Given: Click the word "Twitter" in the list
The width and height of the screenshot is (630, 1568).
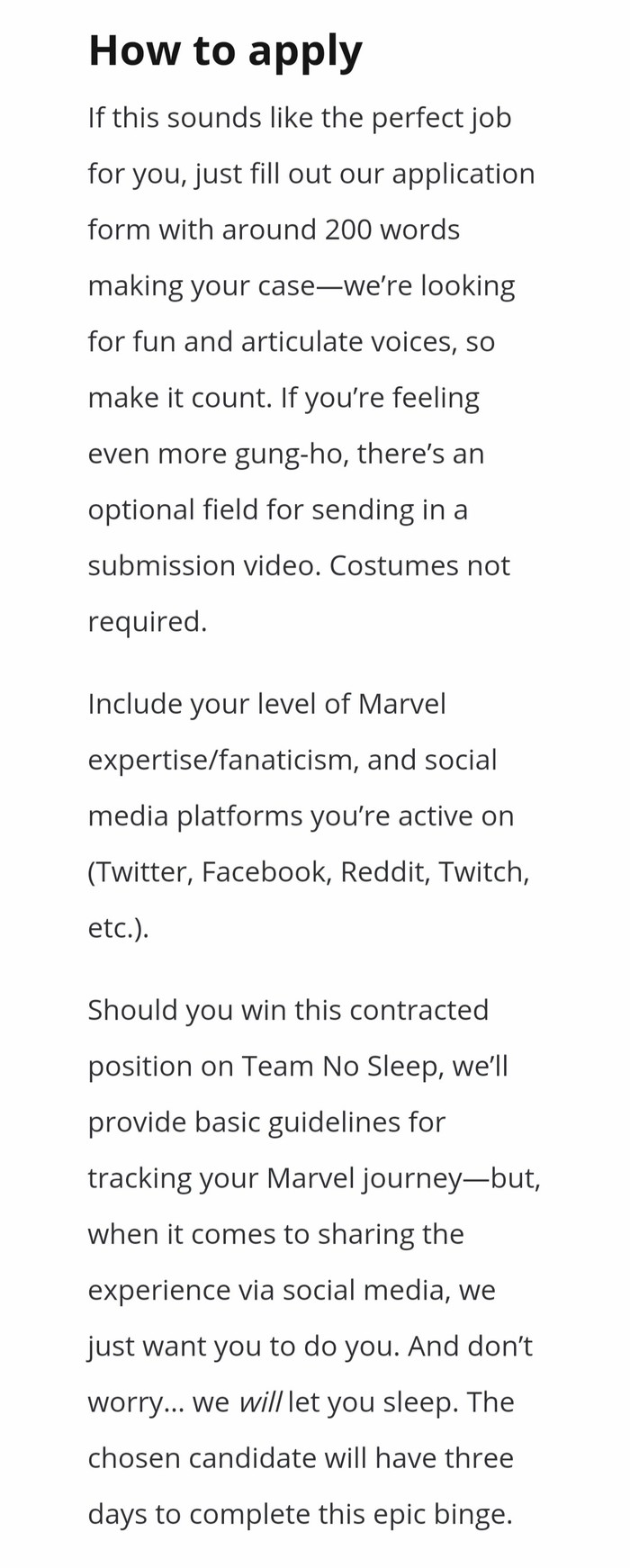Looking at the screenshot, I should [142, 872].
